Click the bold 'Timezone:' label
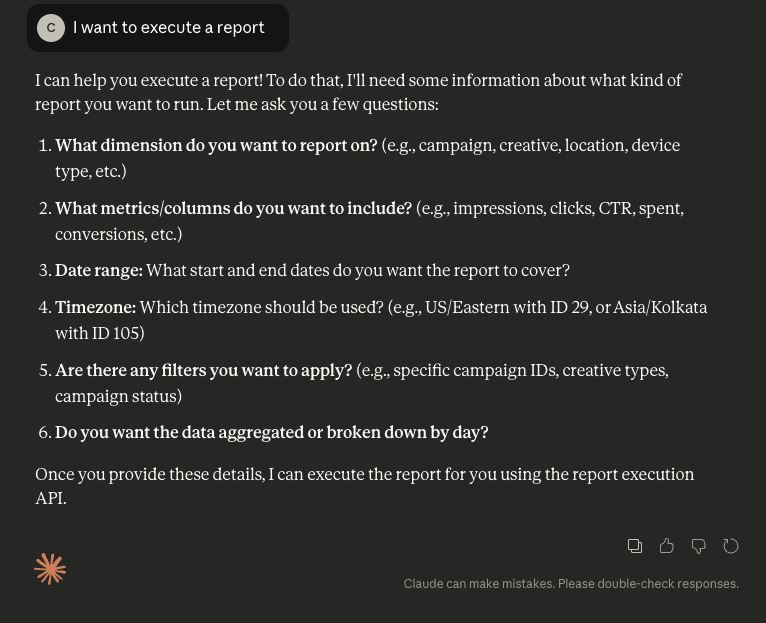 [95, 307]
